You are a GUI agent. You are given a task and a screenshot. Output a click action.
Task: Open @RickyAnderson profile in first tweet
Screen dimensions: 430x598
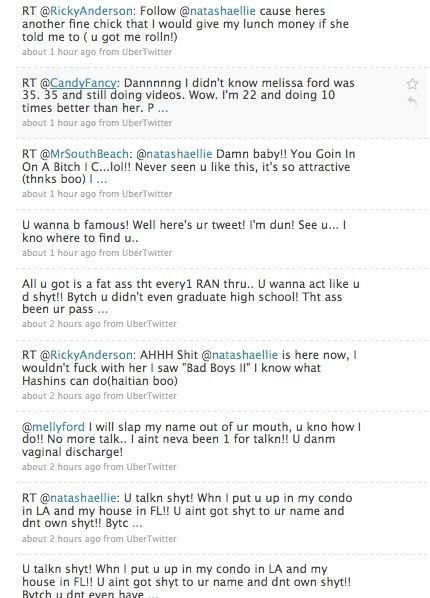[x=91, y=11]
